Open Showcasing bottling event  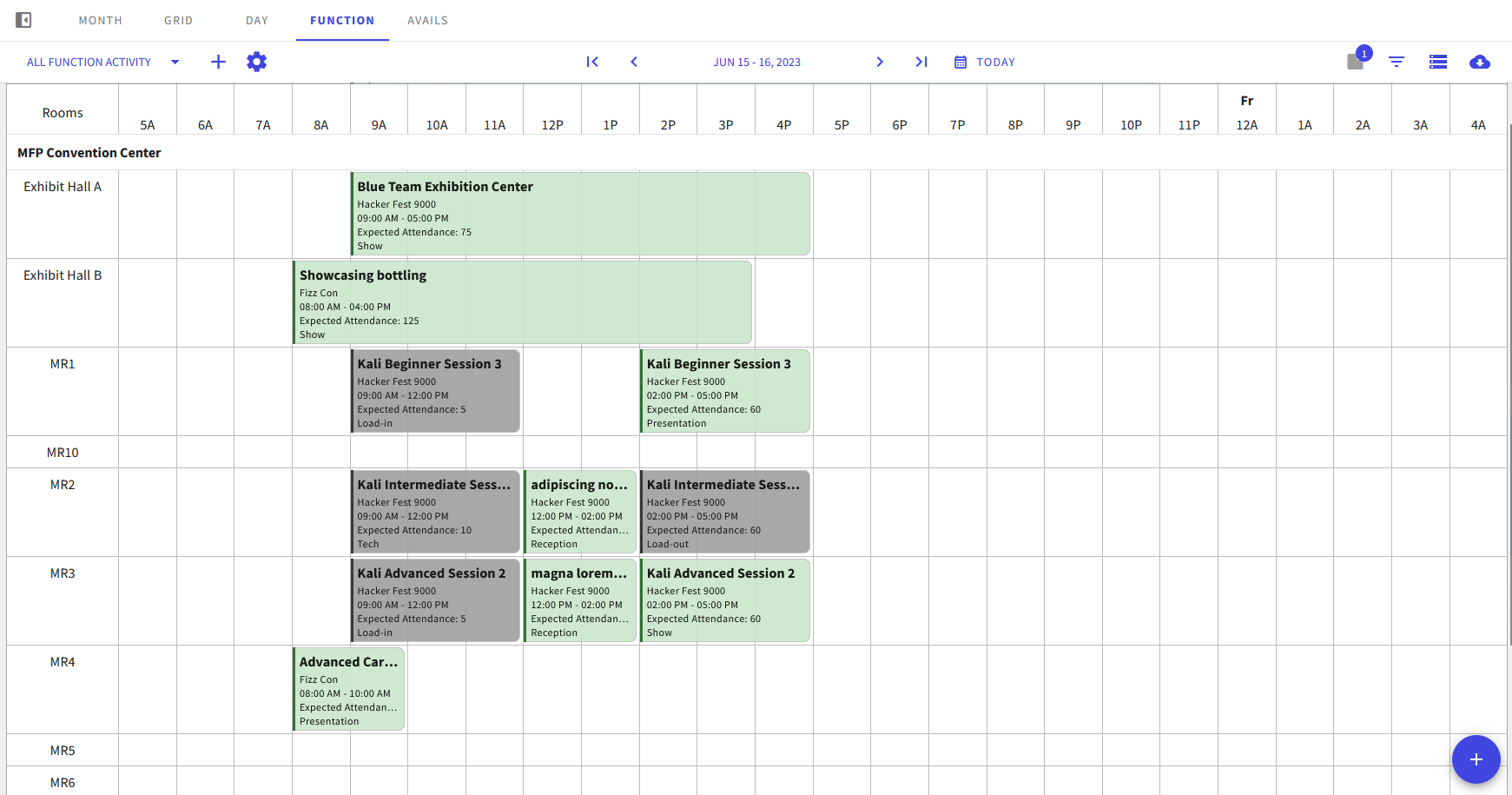click(522, 302)
